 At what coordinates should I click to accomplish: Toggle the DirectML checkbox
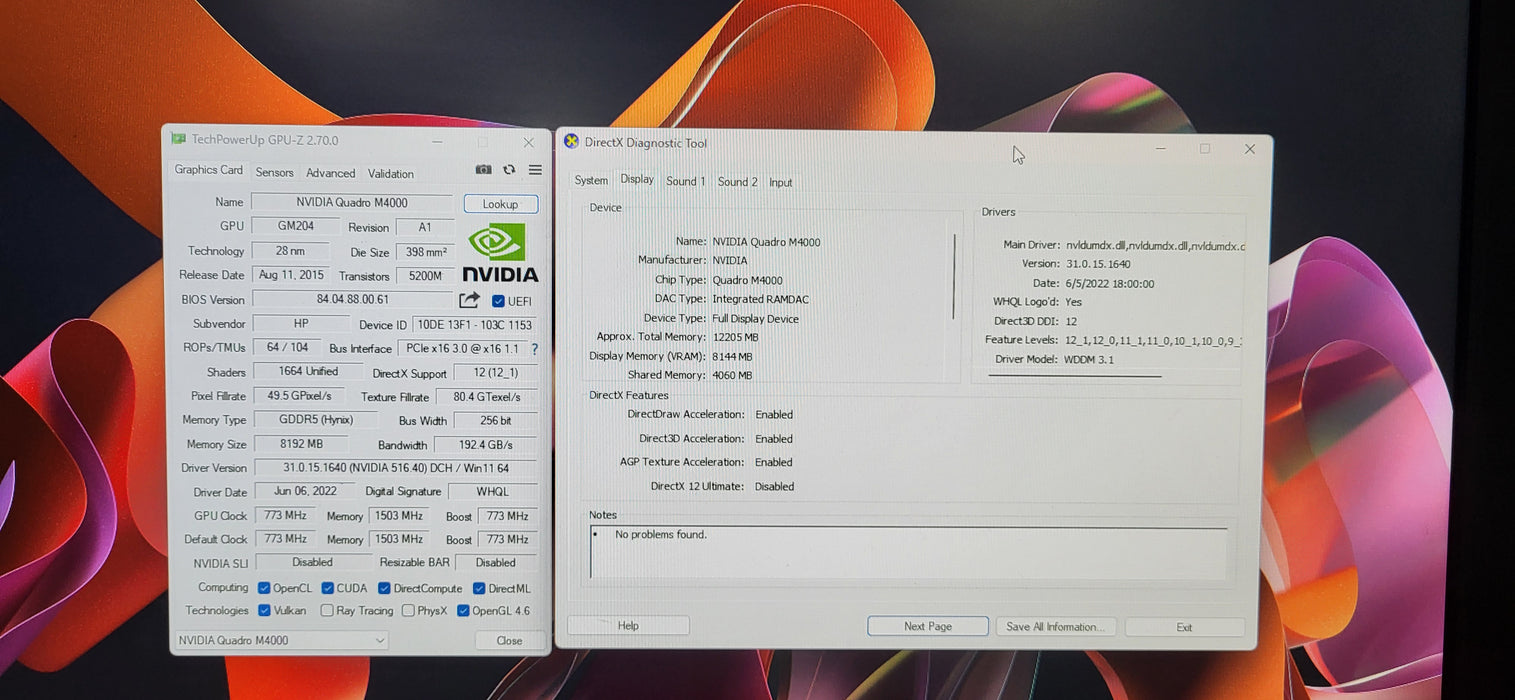click(479, 588)
